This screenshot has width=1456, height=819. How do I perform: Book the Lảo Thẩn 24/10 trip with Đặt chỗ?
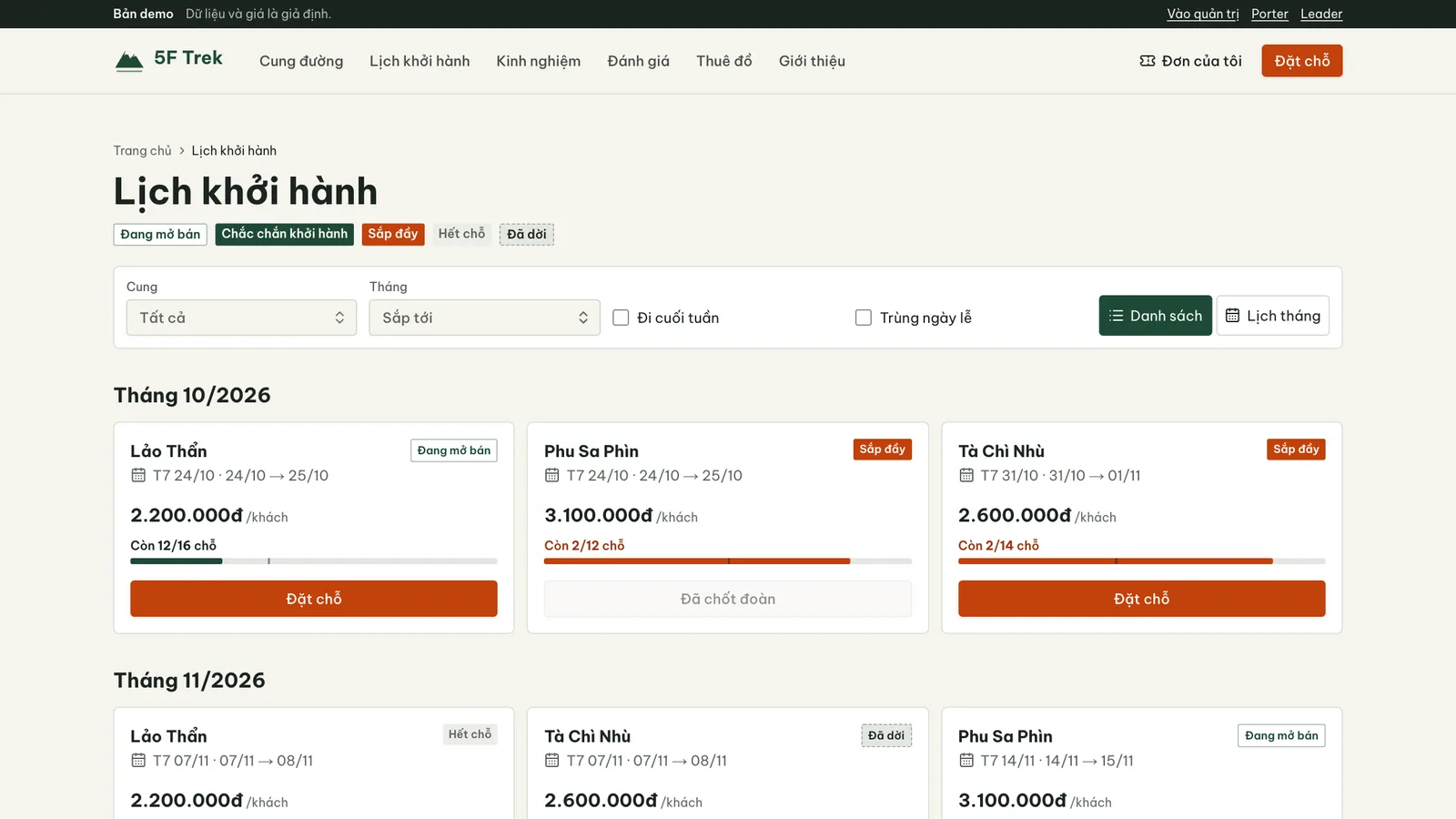pyautogui.click(x=314, y=599)
